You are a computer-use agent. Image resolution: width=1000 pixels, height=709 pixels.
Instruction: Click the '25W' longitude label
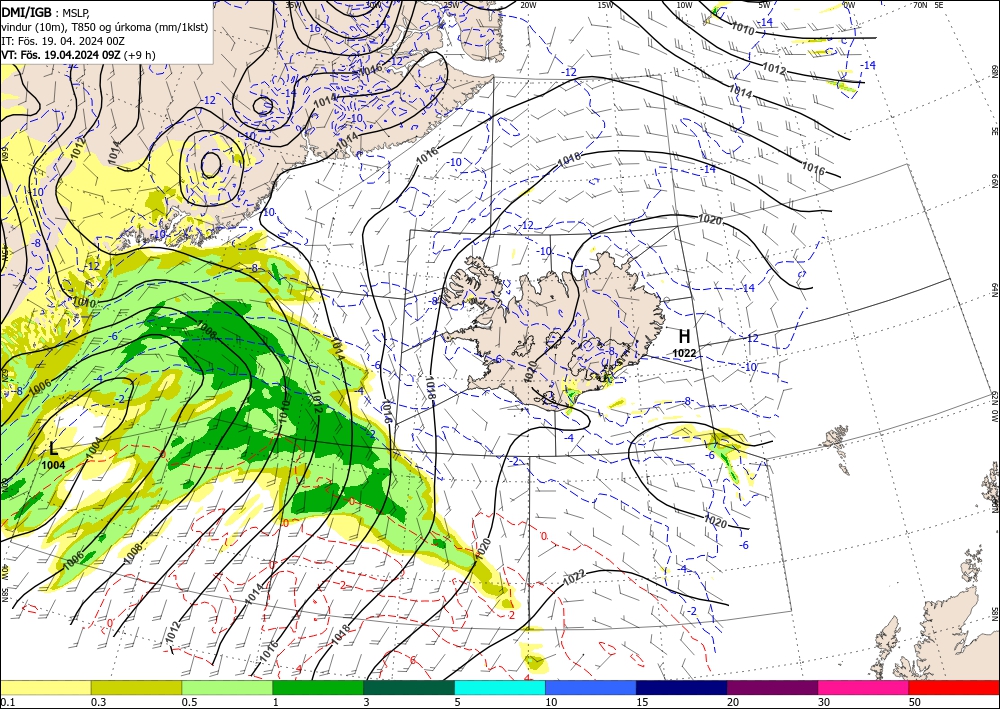pyautogui.click(x=451, y=5)
